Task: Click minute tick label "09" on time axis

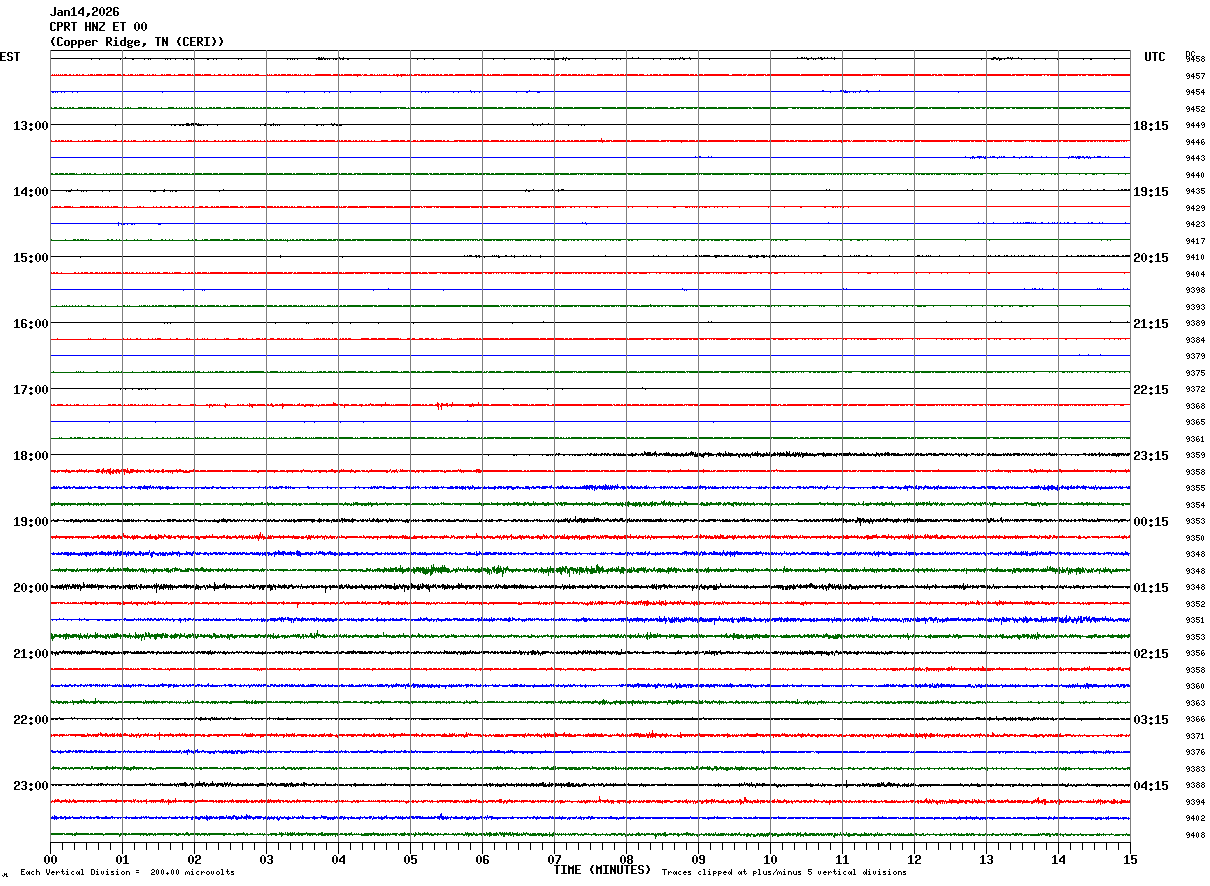Action: click(x=698, y=860)
